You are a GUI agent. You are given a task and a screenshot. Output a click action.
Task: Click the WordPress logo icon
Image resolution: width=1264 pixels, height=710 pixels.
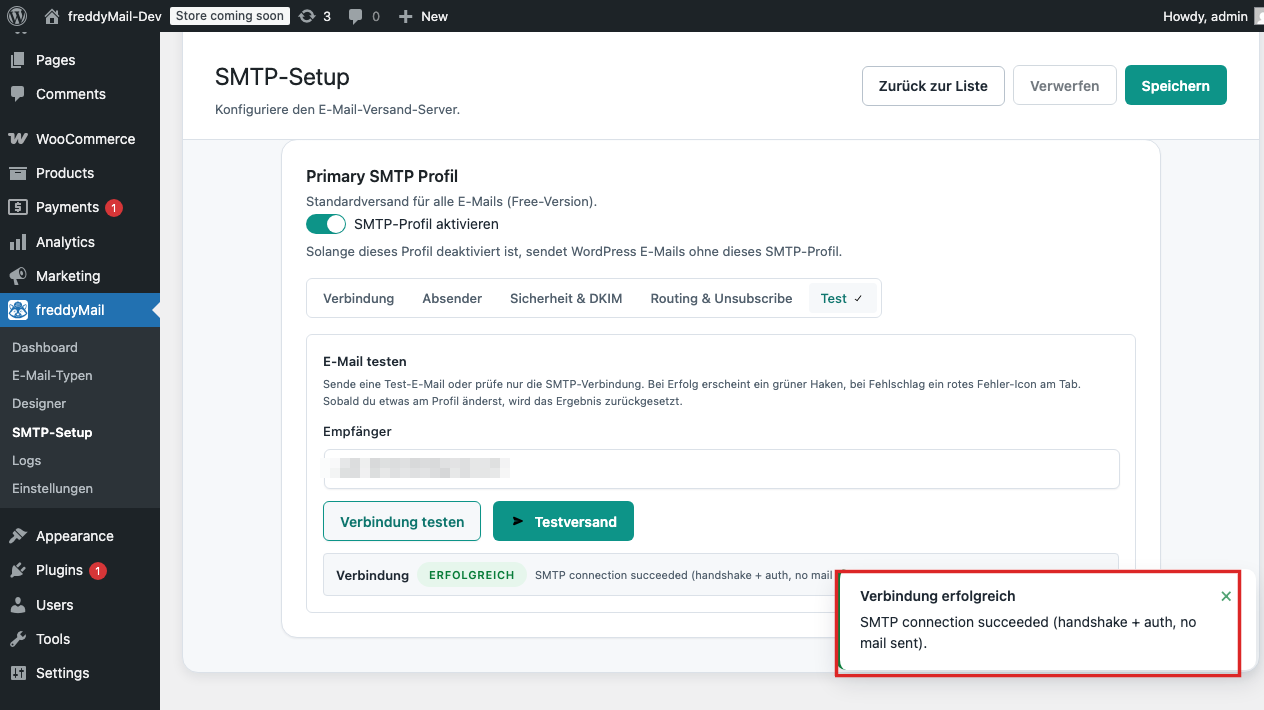[17, 16]
